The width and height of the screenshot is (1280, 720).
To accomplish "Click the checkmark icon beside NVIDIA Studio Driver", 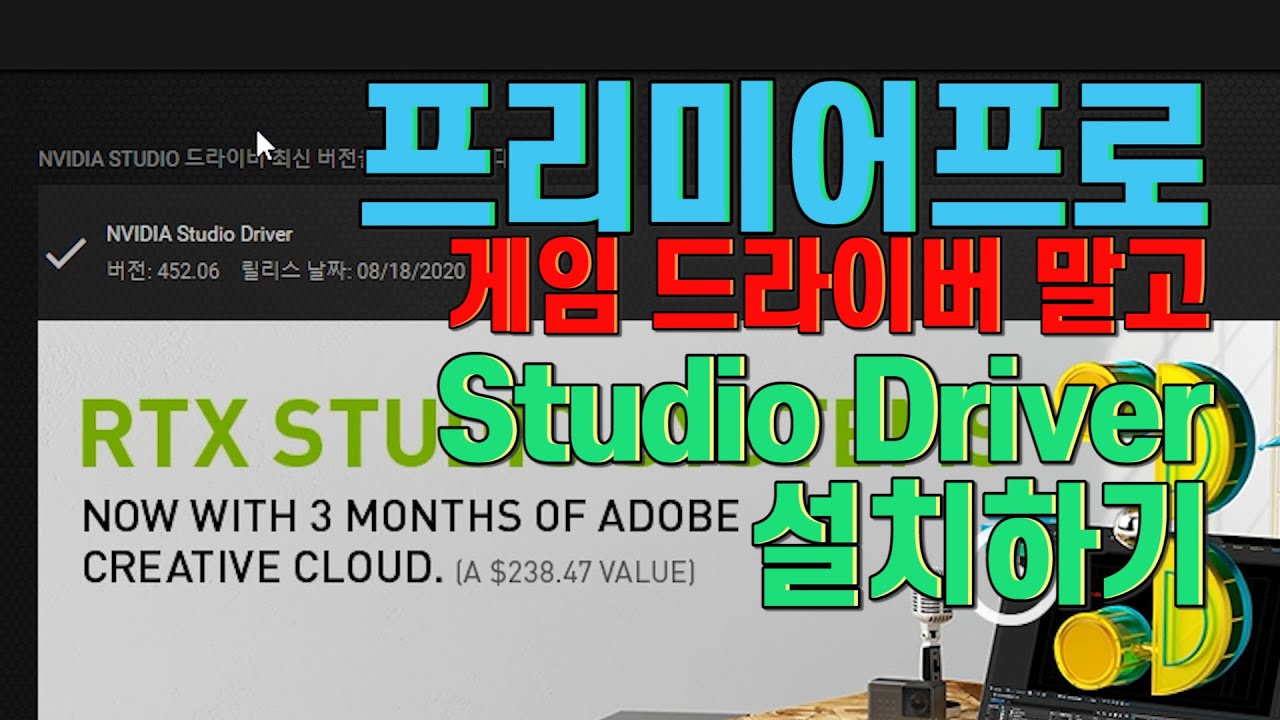I will pyautogui.click(x=66, y=254).
